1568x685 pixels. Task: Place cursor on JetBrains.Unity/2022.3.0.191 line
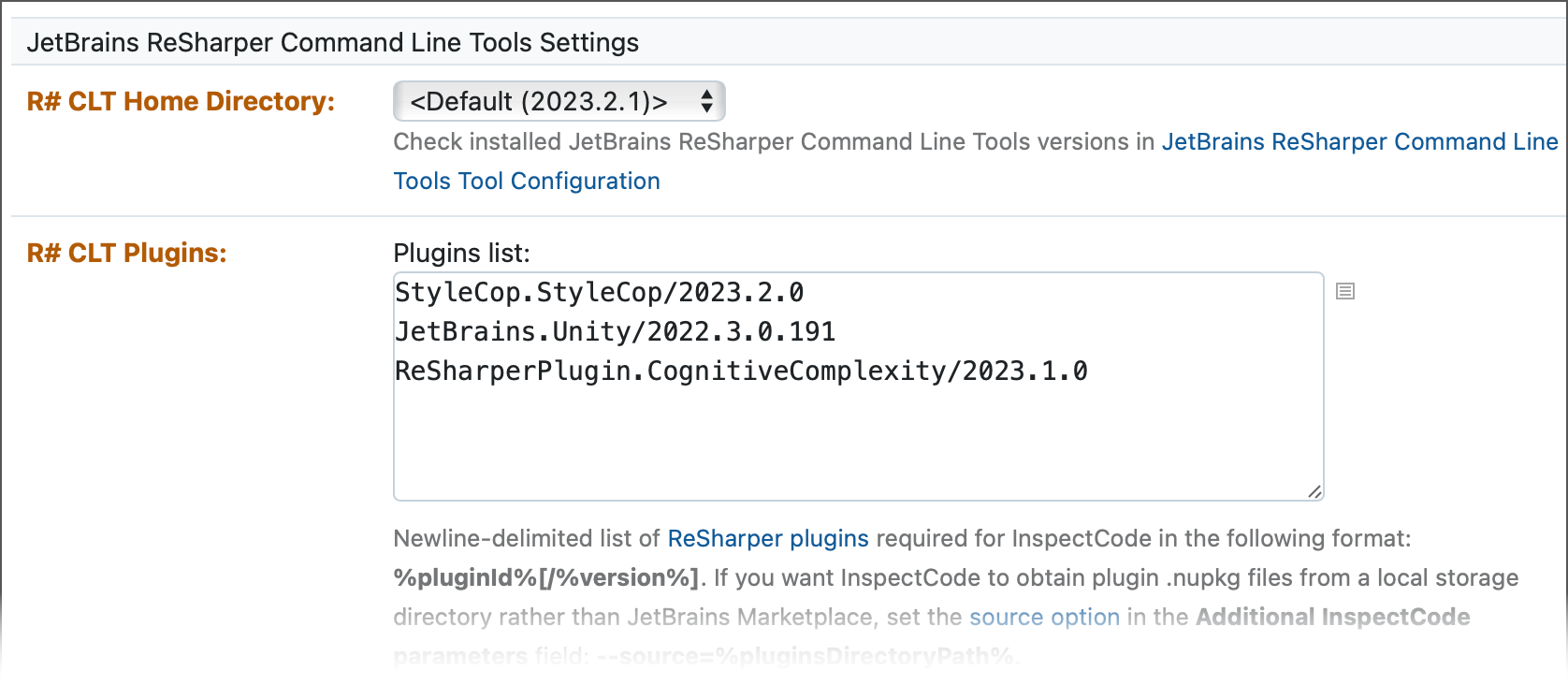point(615,332)
